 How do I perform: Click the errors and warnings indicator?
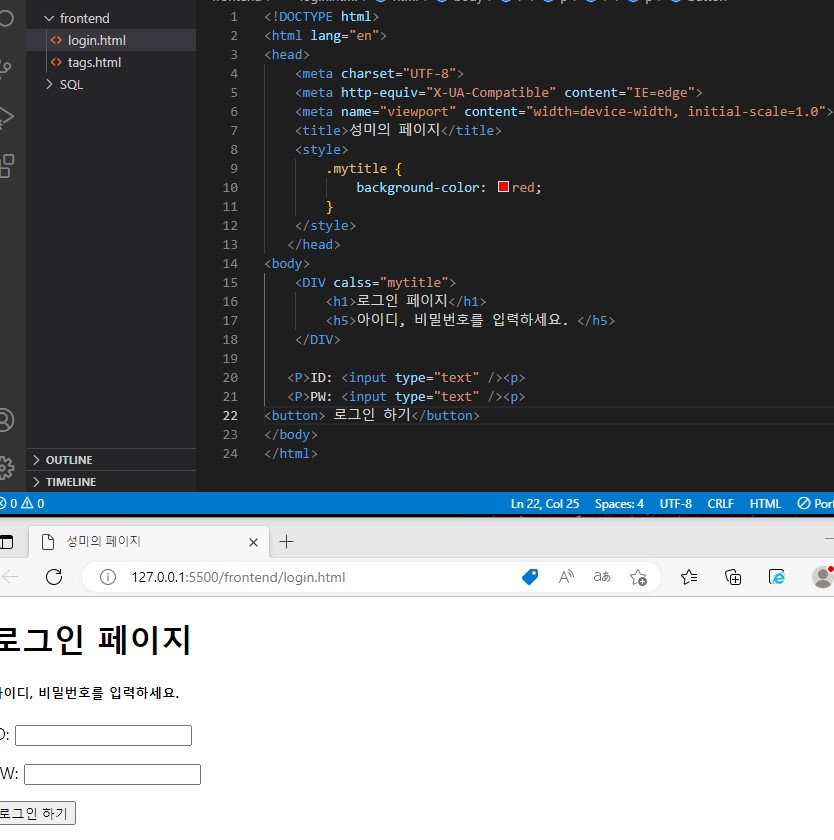click(22, 504)
